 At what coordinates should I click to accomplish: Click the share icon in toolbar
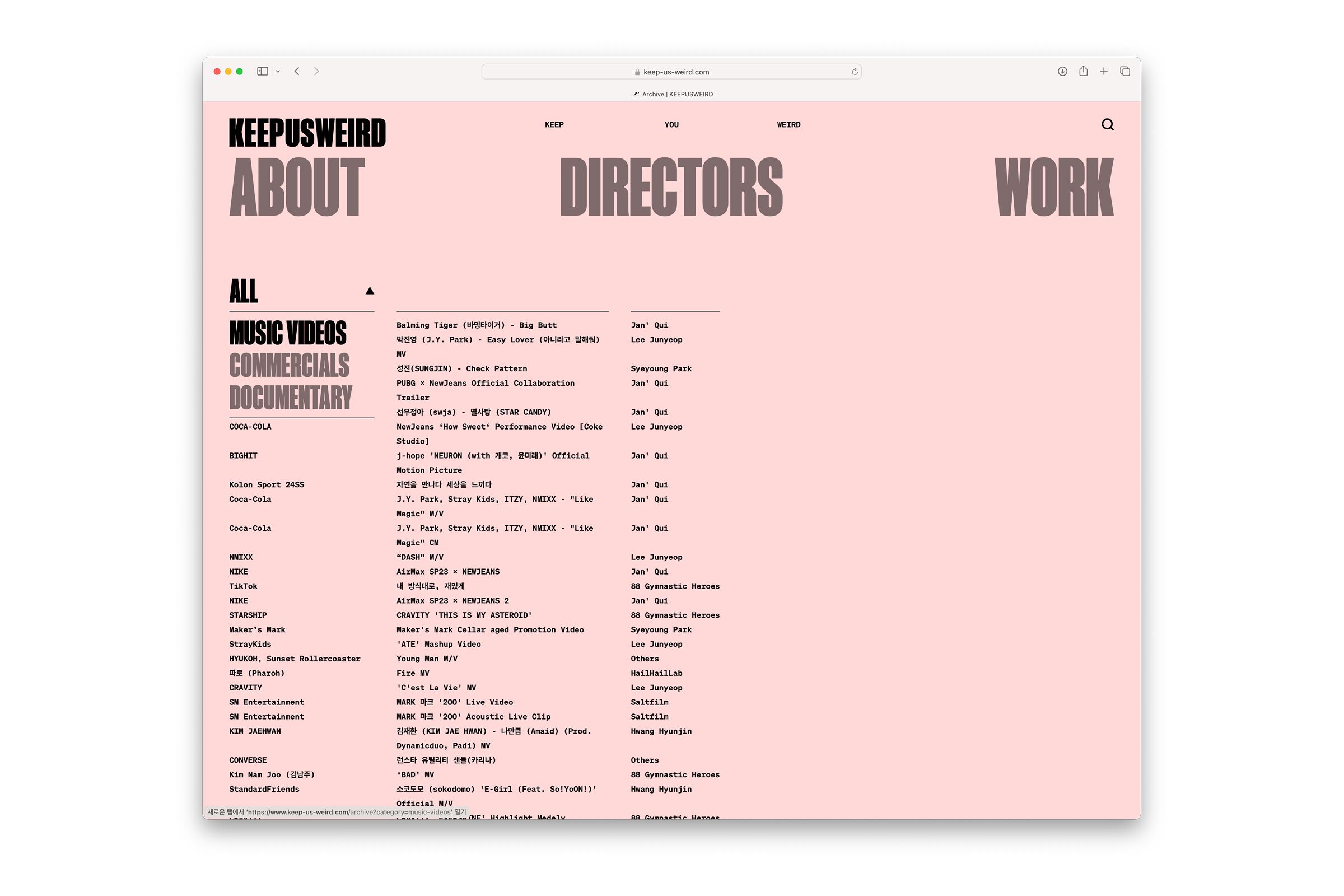(1083, 72)
